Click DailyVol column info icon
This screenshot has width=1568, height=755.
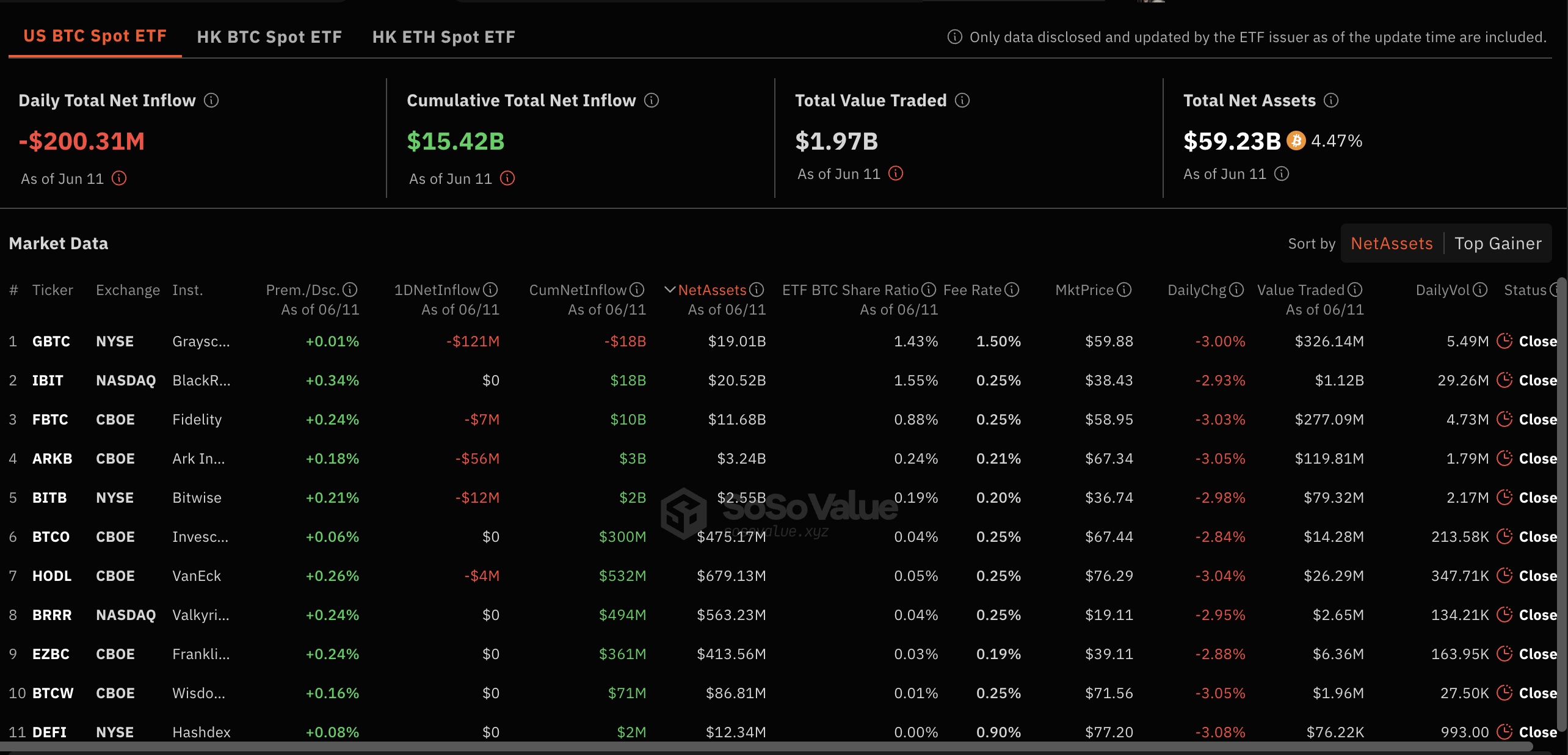point(1480,290)
